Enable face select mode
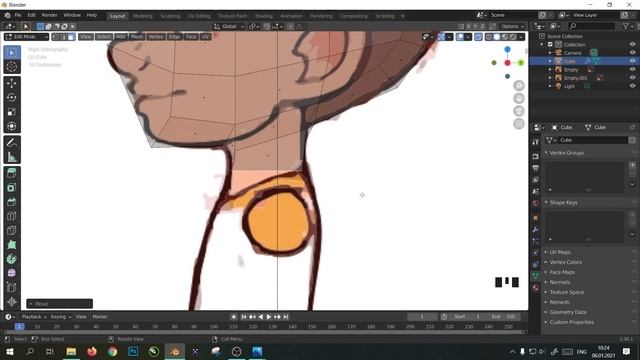Image resolution: width=640 pixels, height=360 pixels. click(71, 37)
